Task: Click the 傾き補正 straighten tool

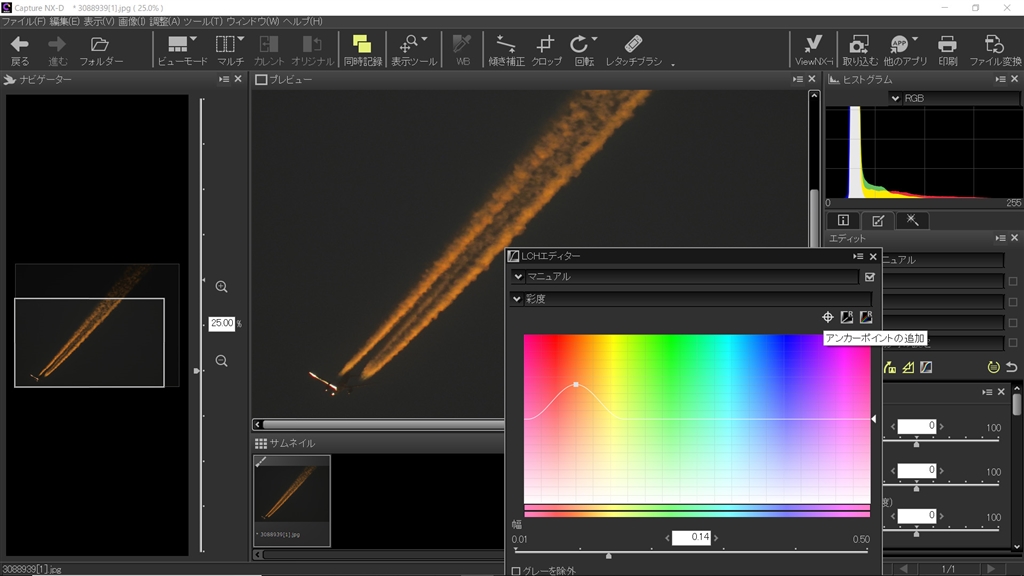Action: (x=506, y=50)
